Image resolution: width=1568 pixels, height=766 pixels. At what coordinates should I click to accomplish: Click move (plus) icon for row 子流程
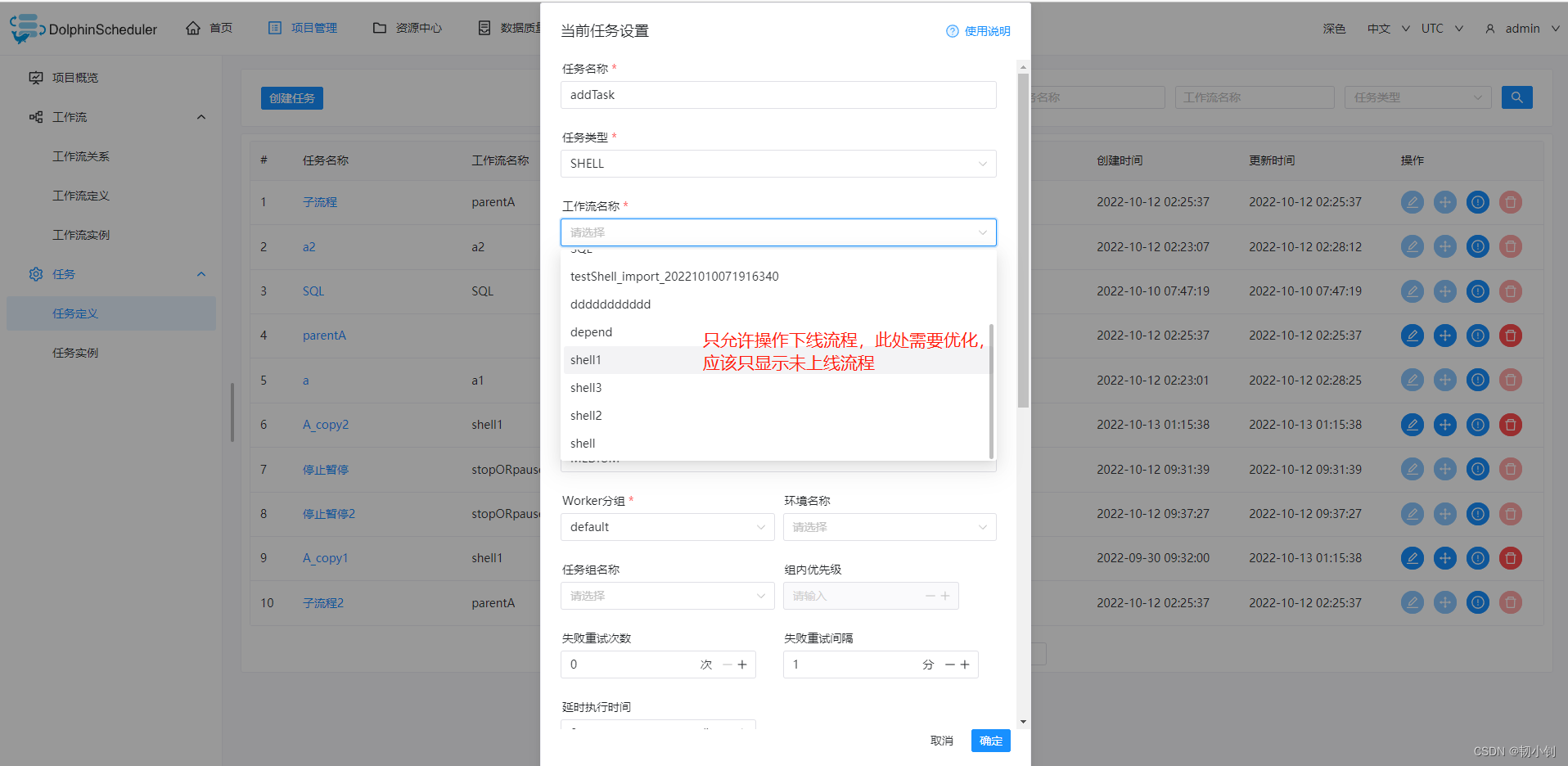click(1444, 202)
